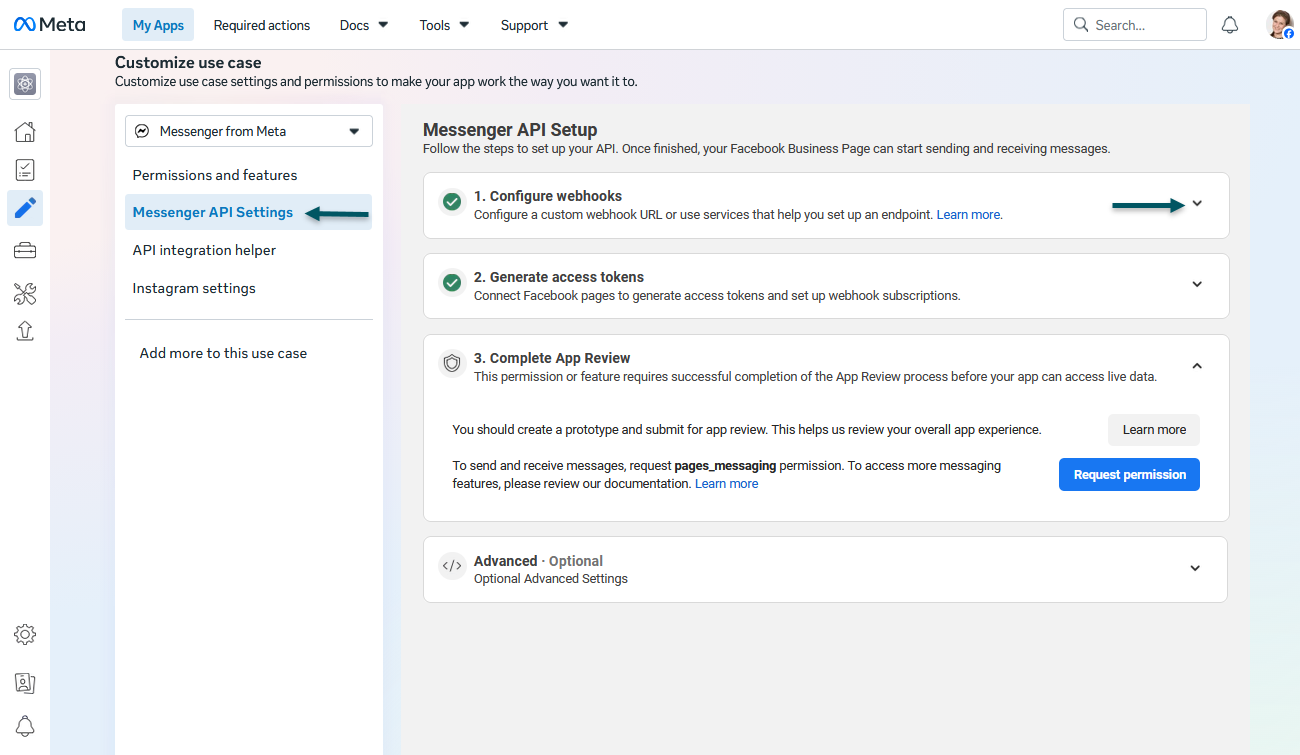This screenshot has height=755, width=1300.
Task: Click the gray Learn more button
Action: [x=1154, y=430]
